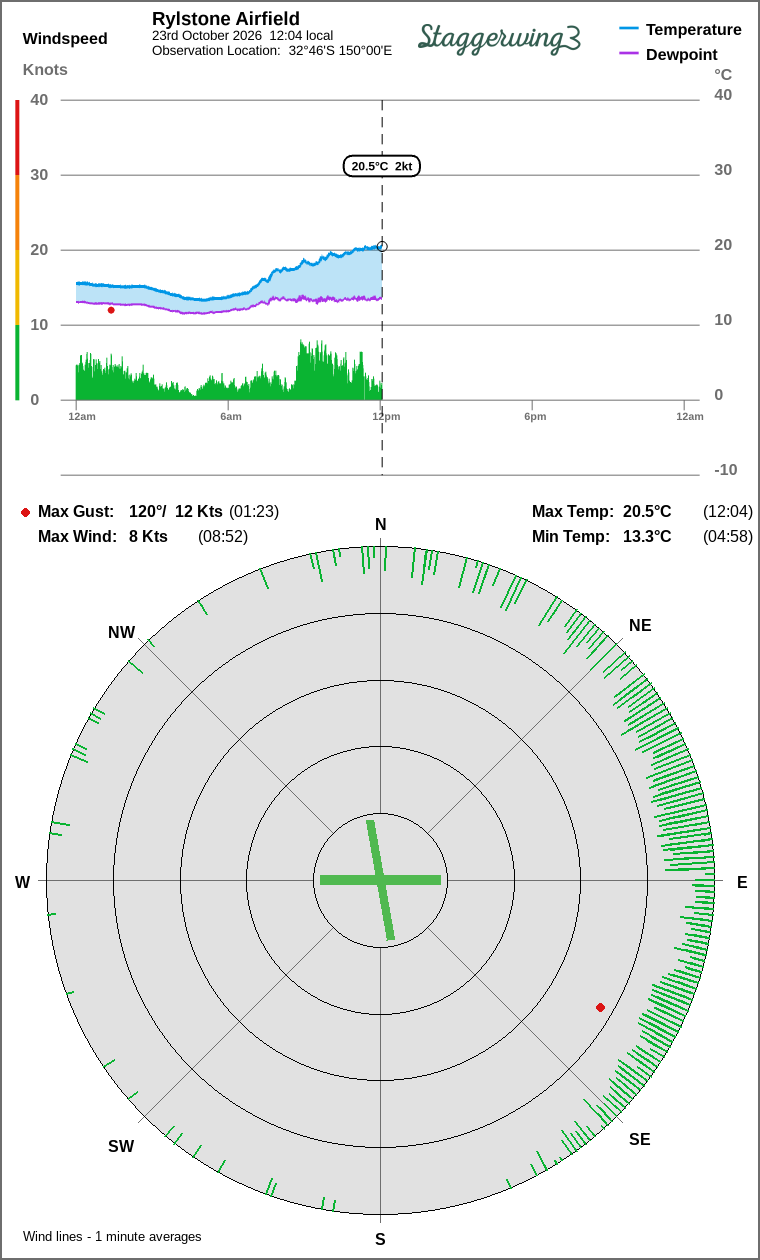Click the (04:58) min temp time

[x=728, y=536]
